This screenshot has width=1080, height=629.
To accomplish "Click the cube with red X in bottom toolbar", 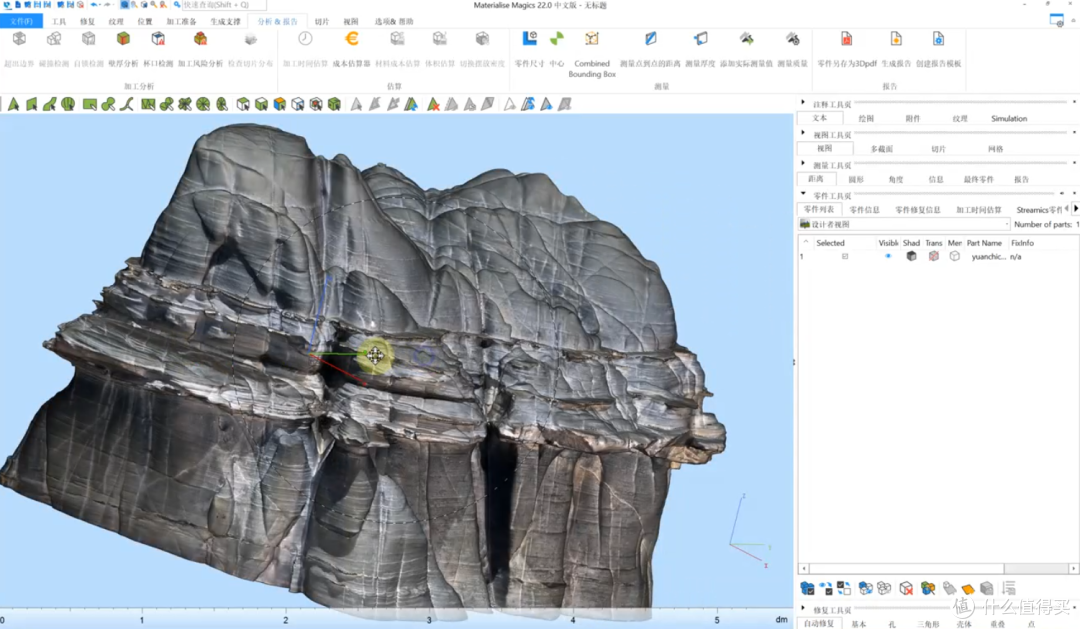I will coord(906,588).
